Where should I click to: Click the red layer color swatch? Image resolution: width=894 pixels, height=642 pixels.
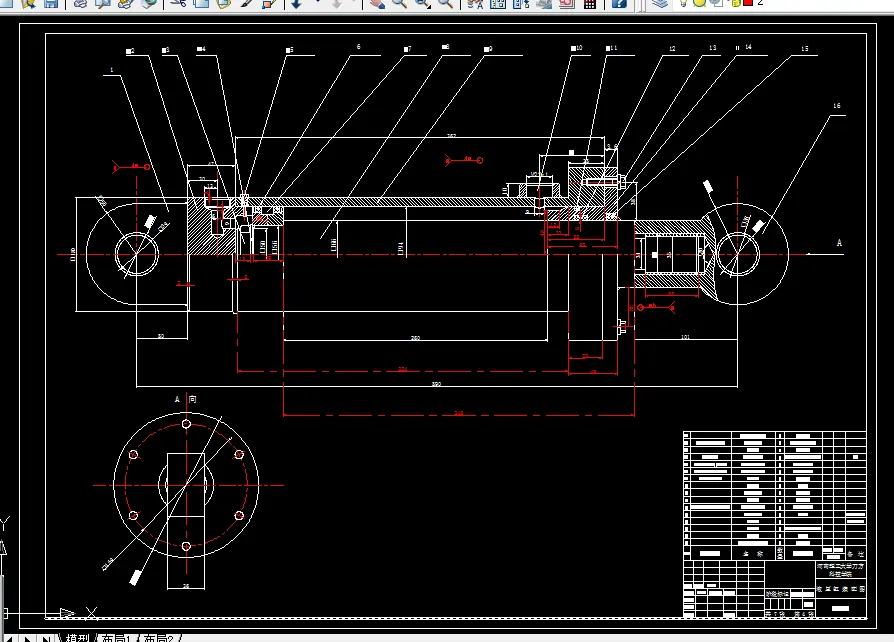click(747, 2)
